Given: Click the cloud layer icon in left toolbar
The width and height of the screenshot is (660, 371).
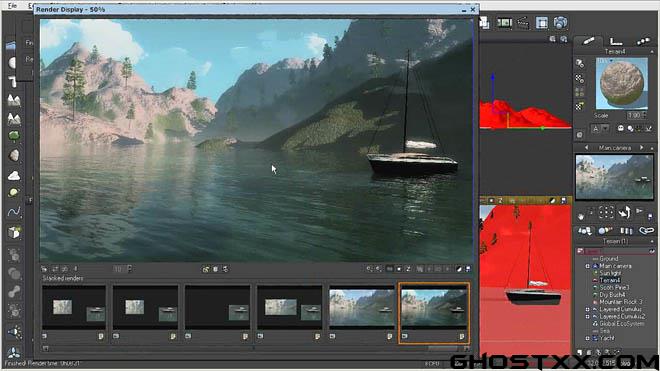Looking at the screenshot, I should [14, 175].
